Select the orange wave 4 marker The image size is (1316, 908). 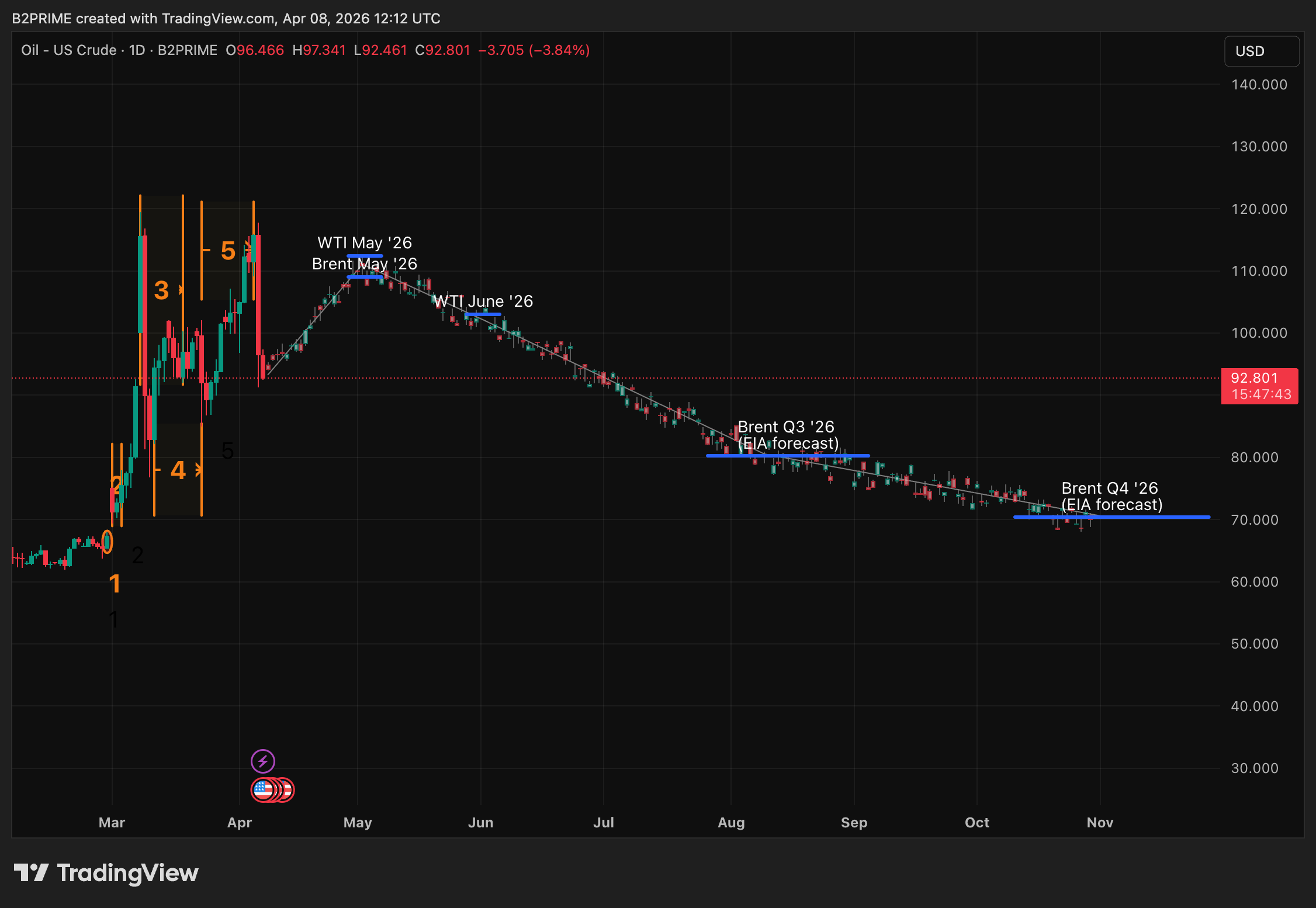pyautogui.click(x=178, y=471)
